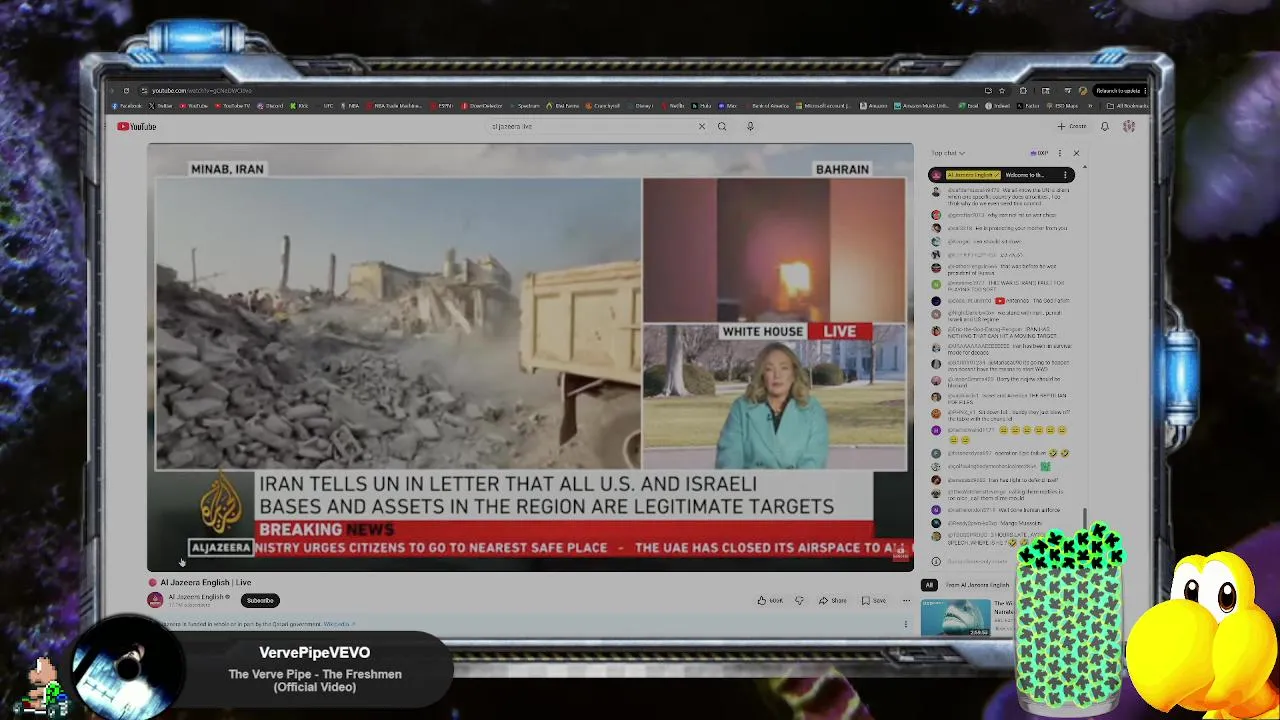Open the suggested shark video thumbnail
Screen dimensions: 1280x720
pos(955,617)
